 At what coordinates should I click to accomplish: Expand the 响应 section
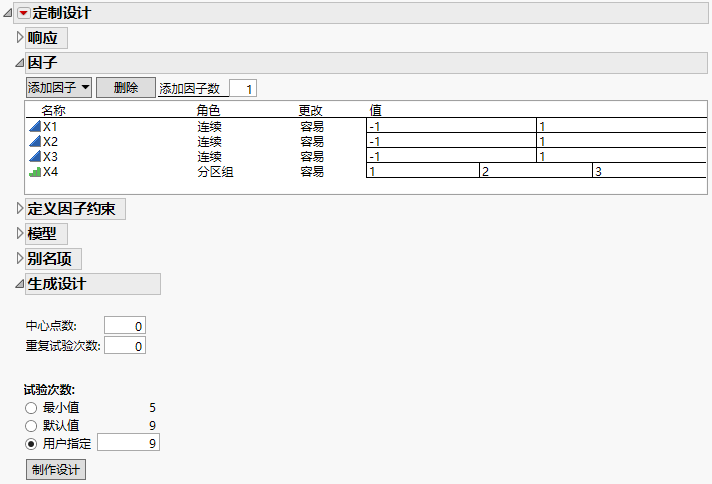(20, 37)
